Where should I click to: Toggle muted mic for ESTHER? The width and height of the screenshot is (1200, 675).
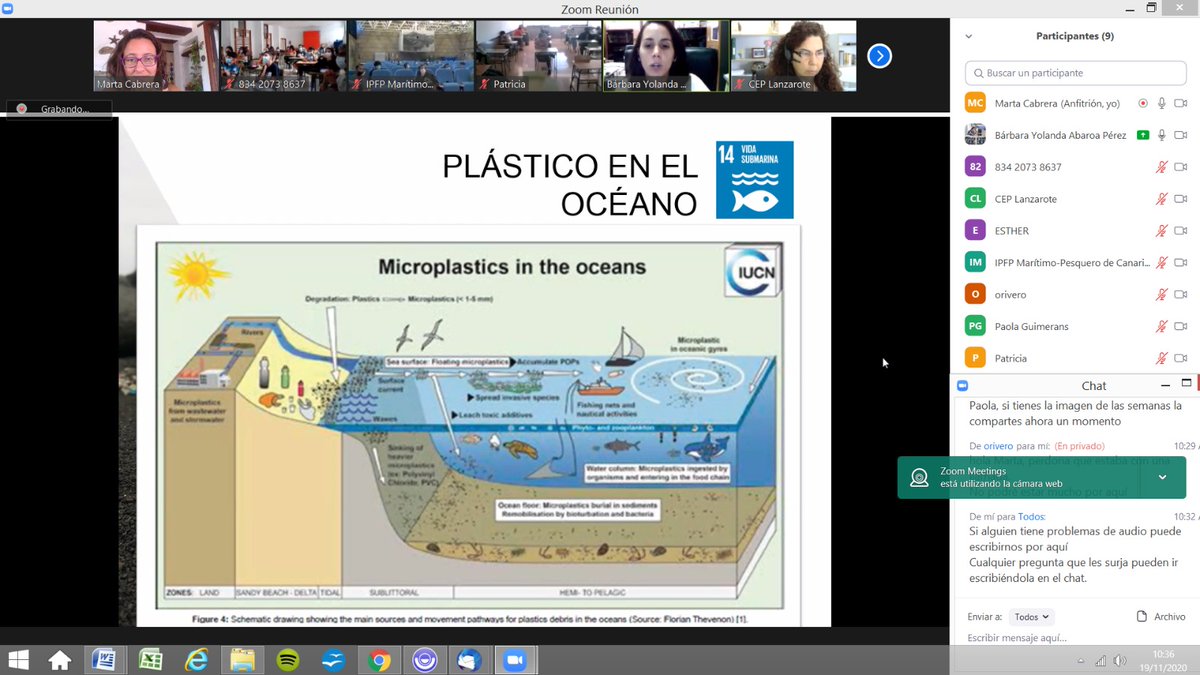coord(1161,231)
